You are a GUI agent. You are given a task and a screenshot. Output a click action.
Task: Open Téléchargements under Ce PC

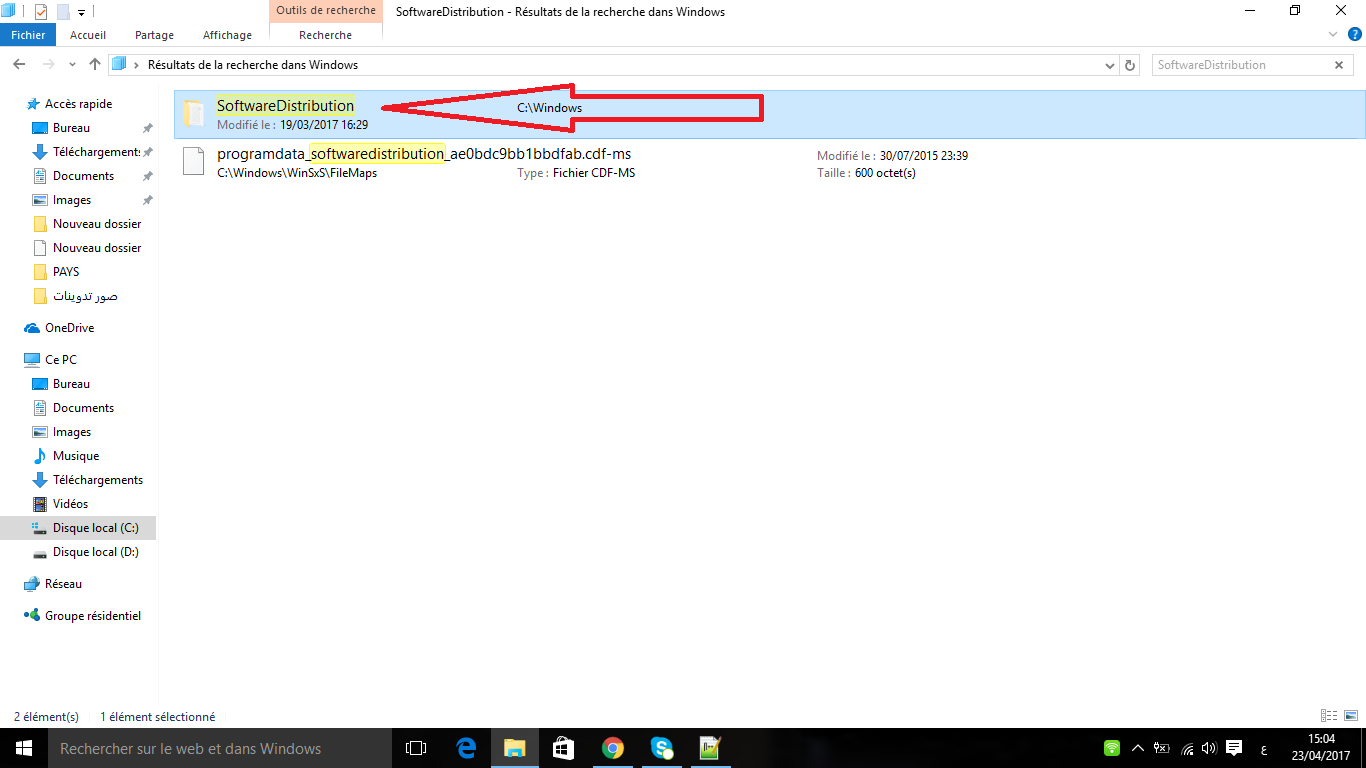(98, 480)
